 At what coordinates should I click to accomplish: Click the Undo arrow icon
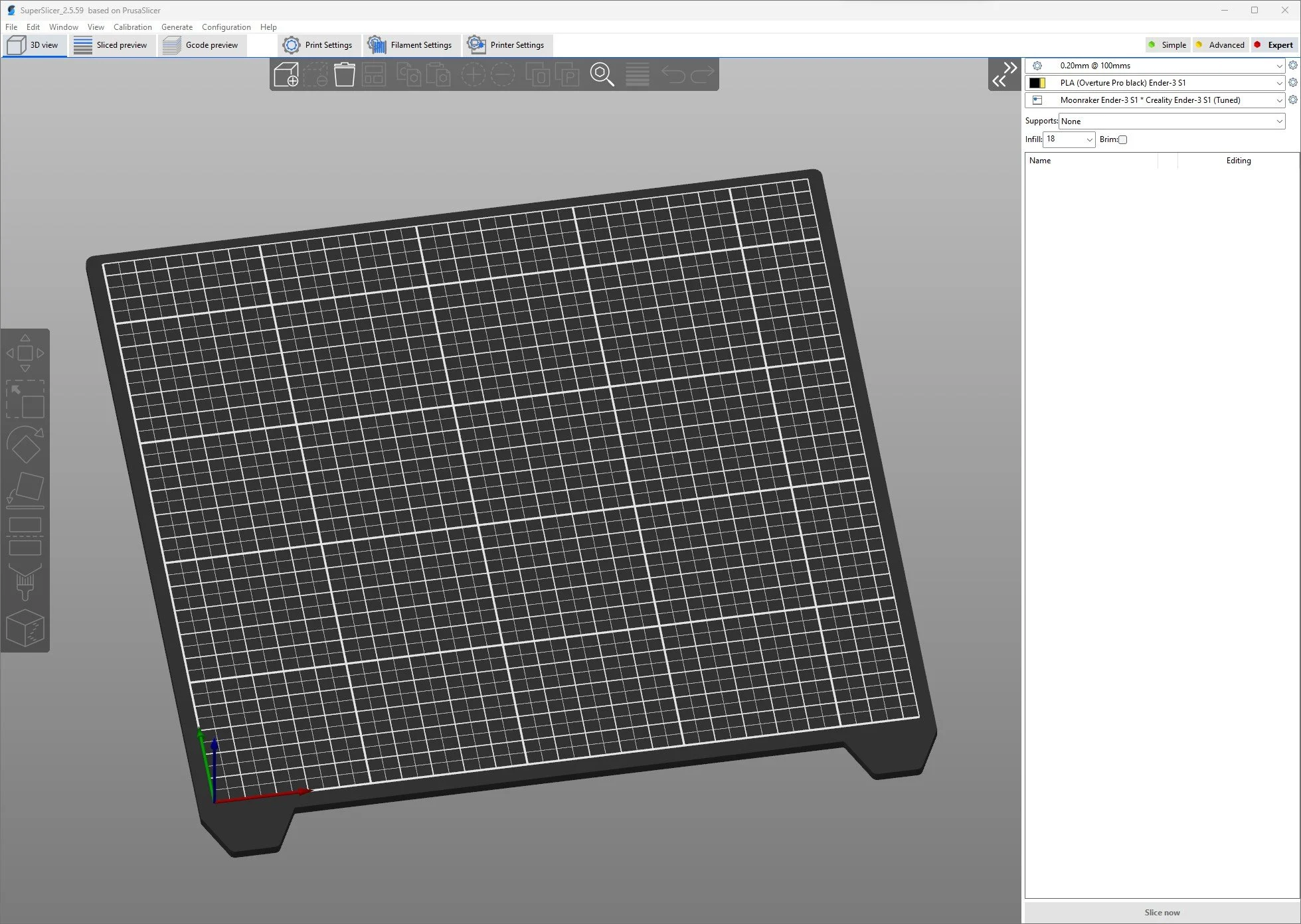tap(673, 74)
